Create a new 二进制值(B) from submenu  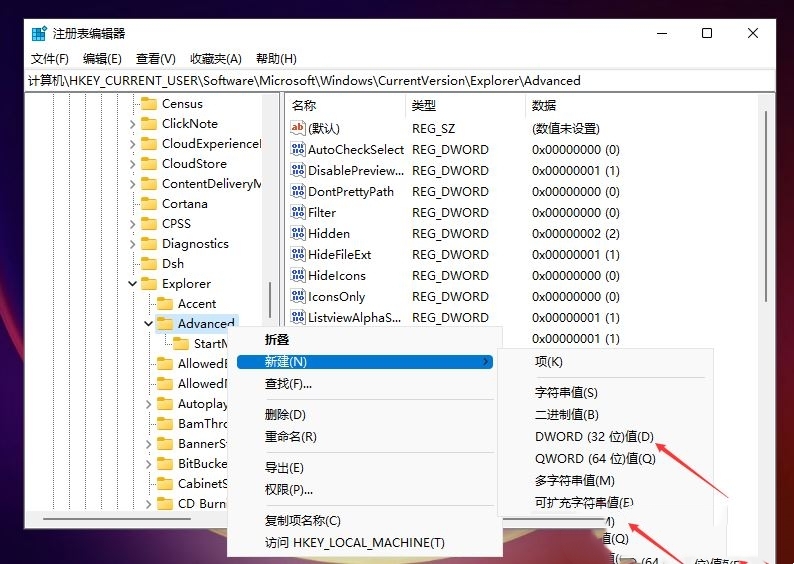606,415
